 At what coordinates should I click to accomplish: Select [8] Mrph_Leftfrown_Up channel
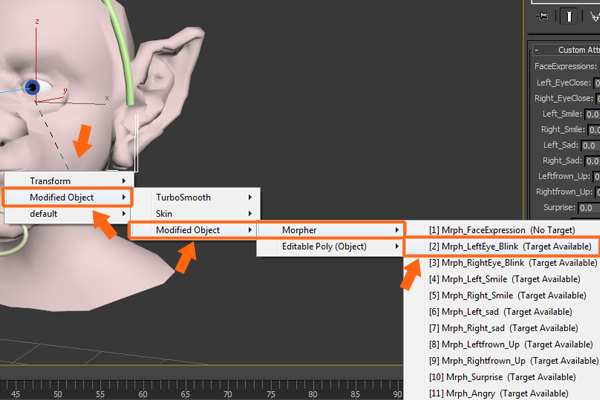click(502, 344)
